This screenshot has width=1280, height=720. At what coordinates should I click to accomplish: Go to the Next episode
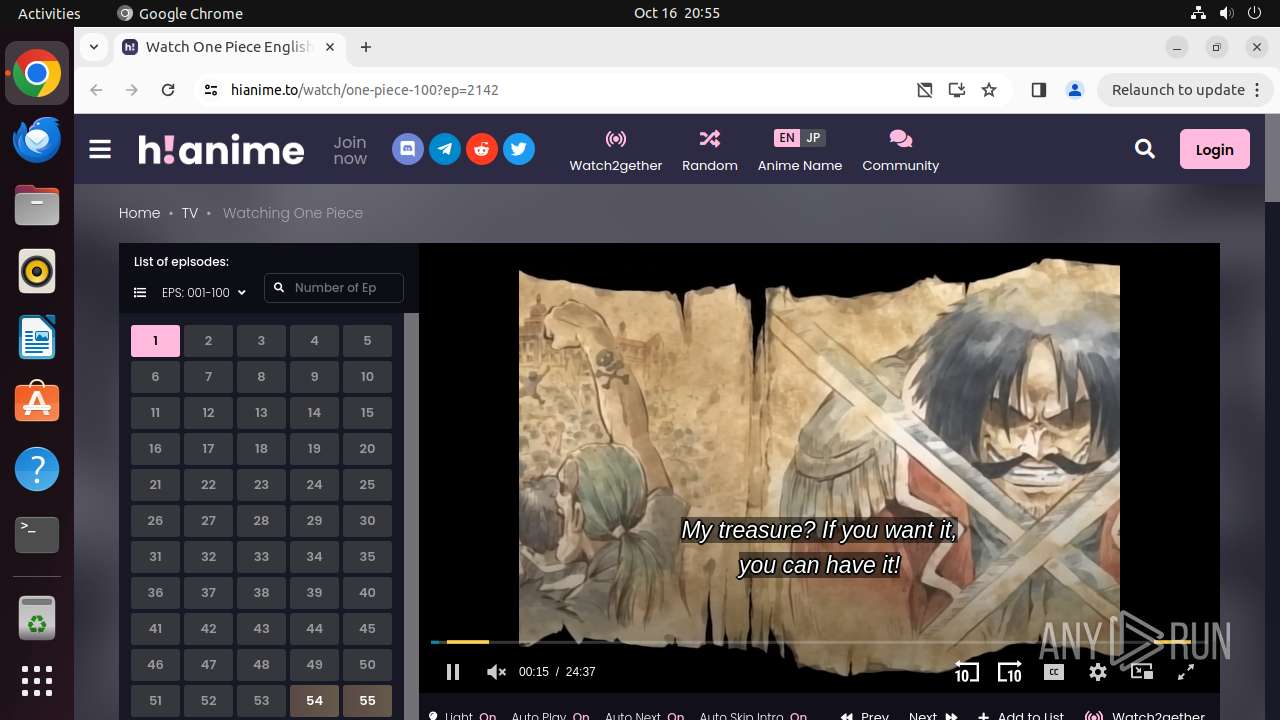[x=933, y=716]
